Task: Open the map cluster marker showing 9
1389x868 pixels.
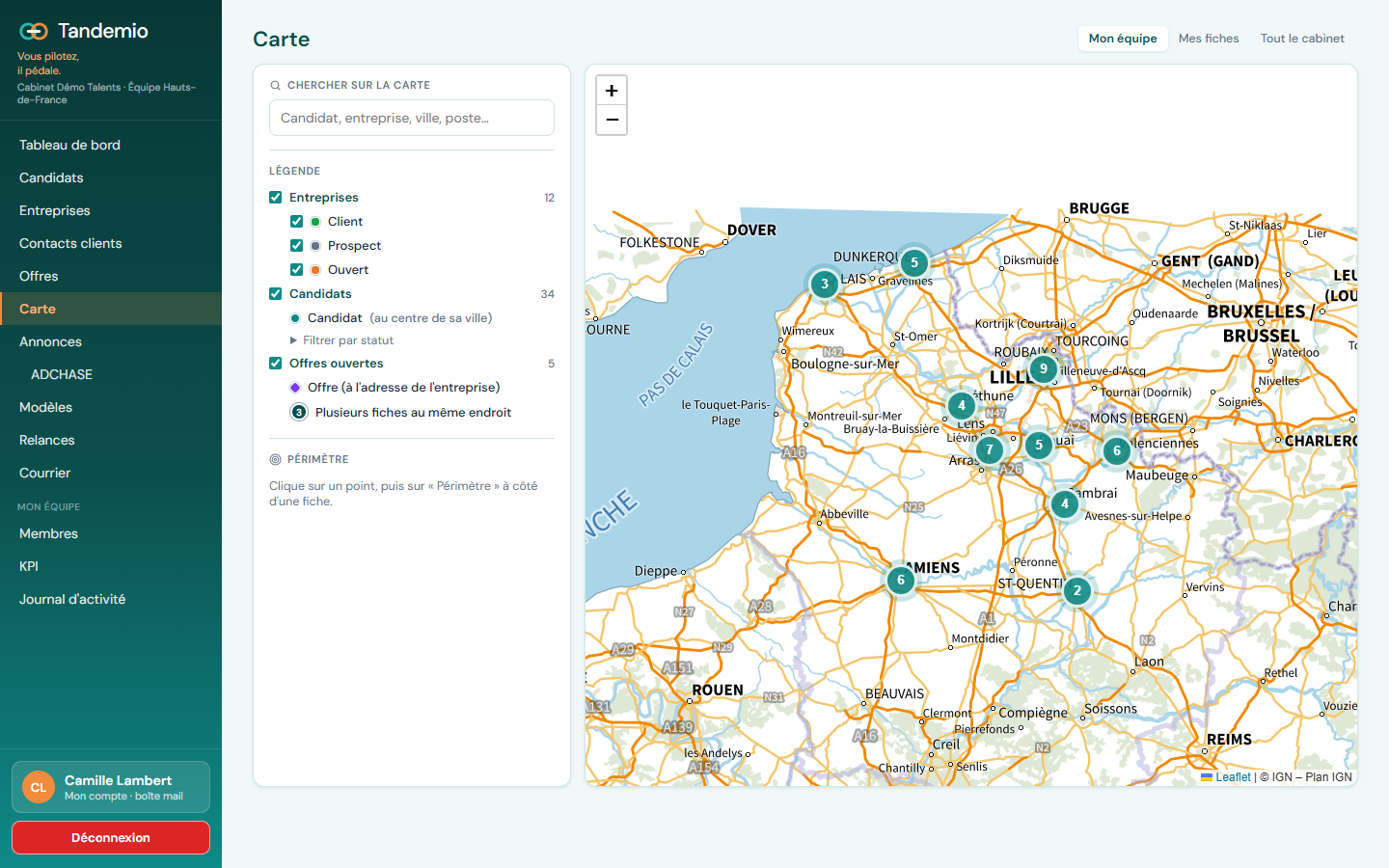Action: [x=1043, y=368]
